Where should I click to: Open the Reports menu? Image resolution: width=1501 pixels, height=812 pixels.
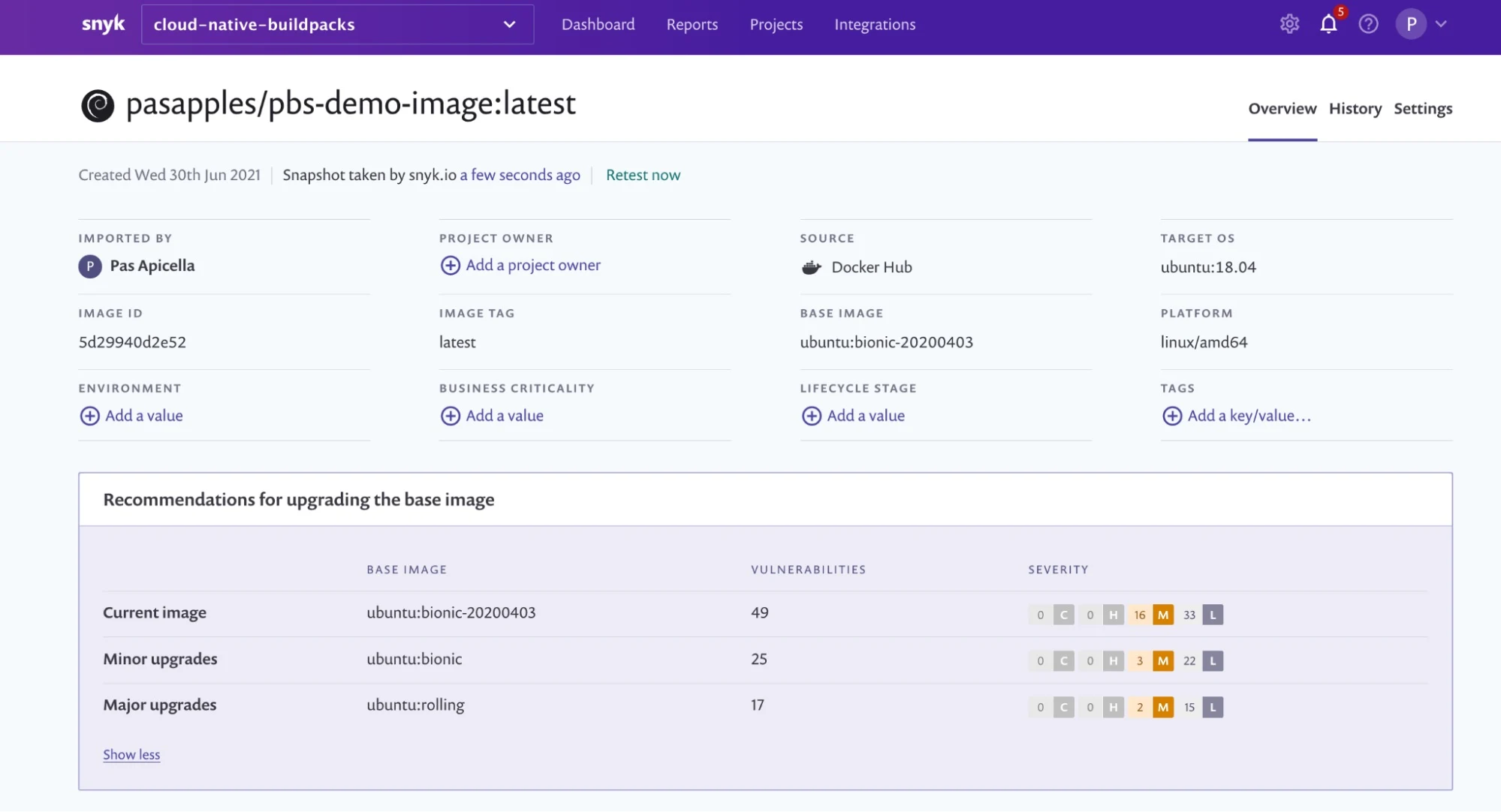pos(692,24)
